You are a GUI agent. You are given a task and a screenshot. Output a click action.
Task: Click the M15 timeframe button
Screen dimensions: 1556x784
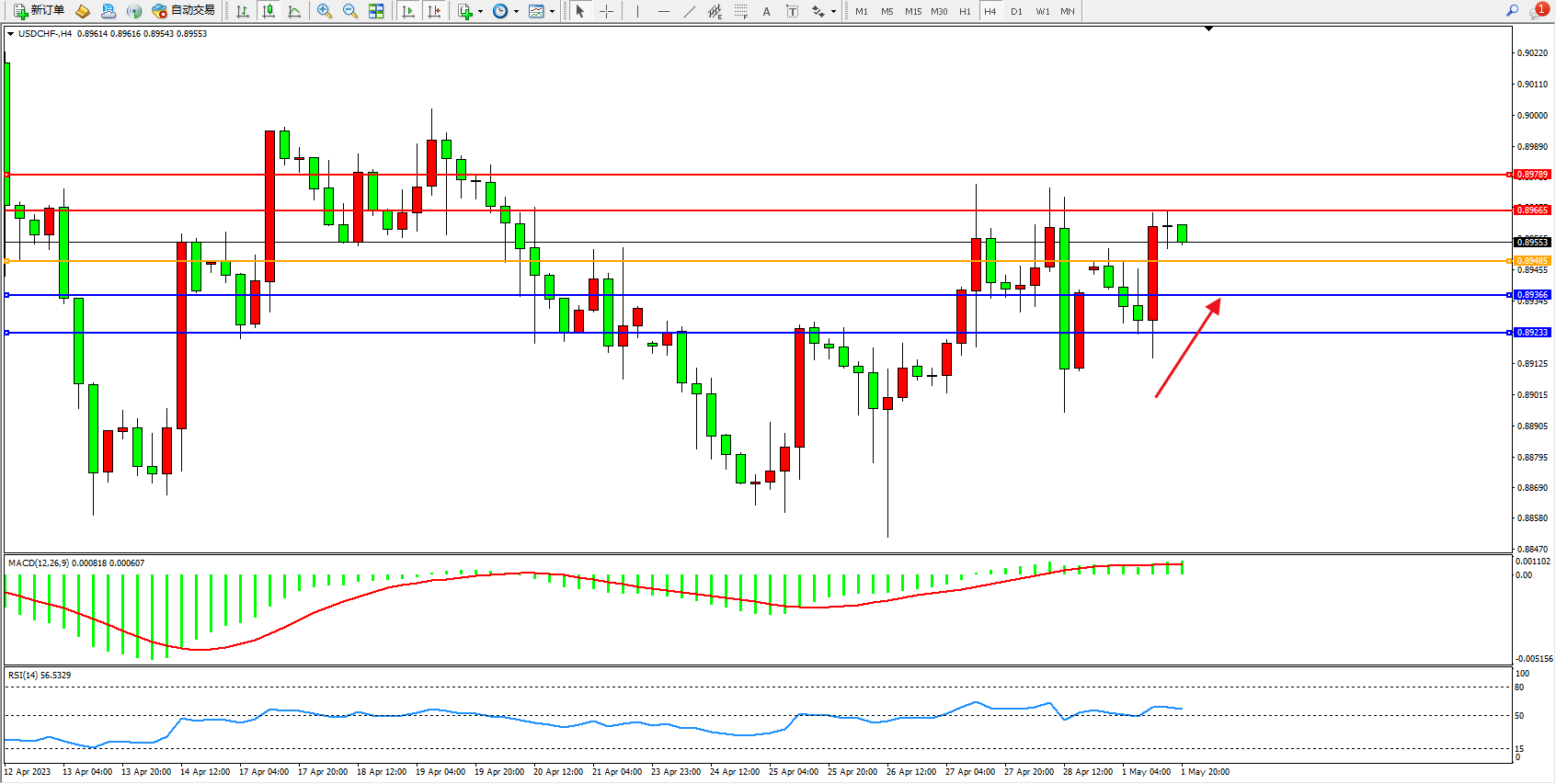(x=912, y=11)
